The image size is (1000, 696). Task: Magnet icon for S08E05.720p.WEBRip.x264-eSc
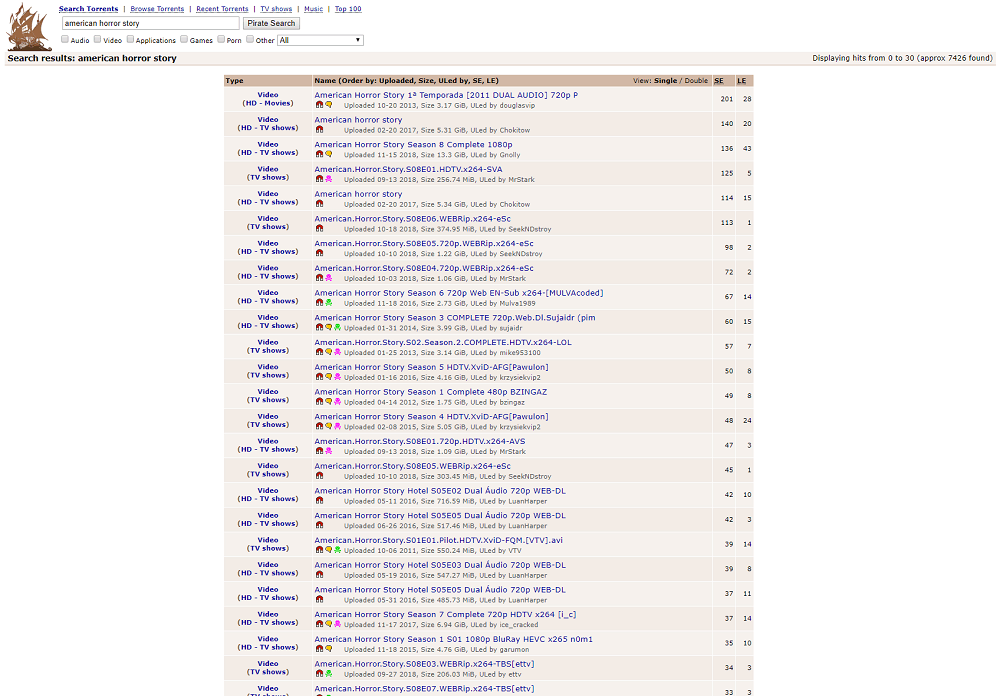pos(320,253)
